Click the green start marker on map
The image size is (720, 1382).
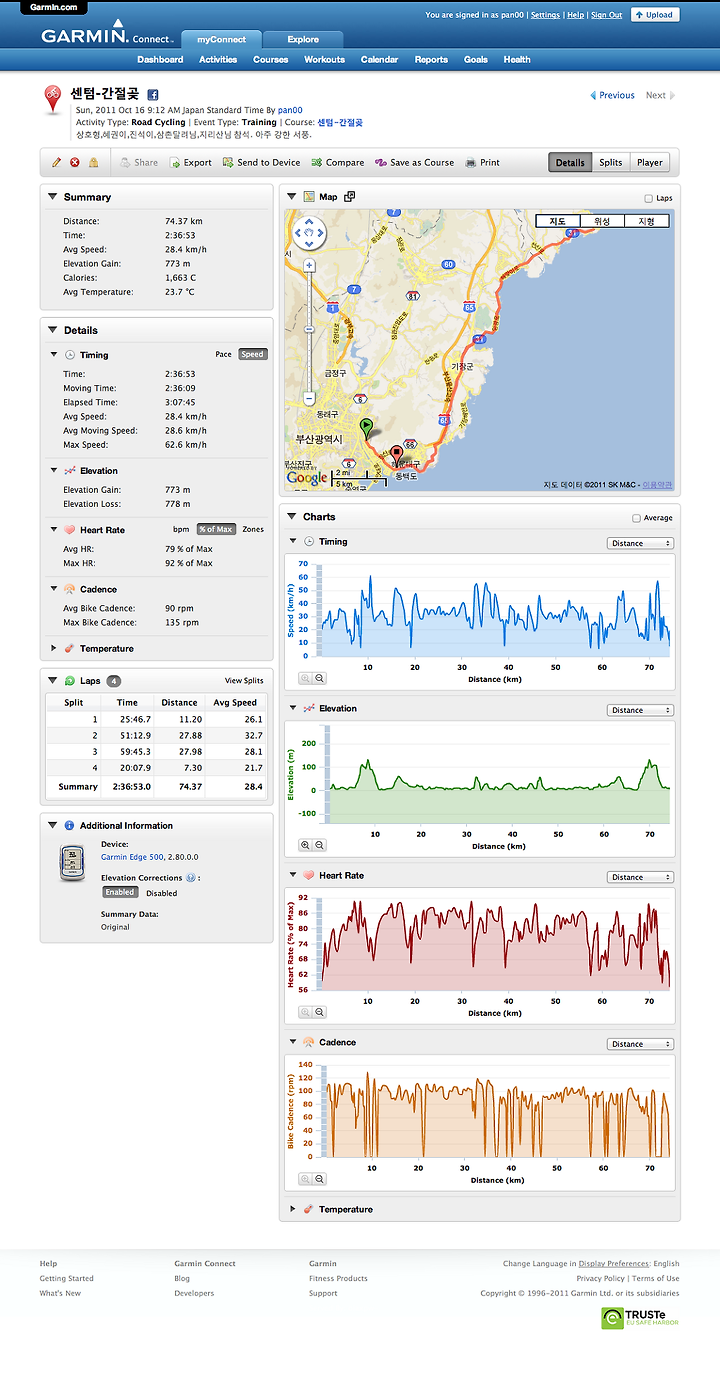(366, 430)
